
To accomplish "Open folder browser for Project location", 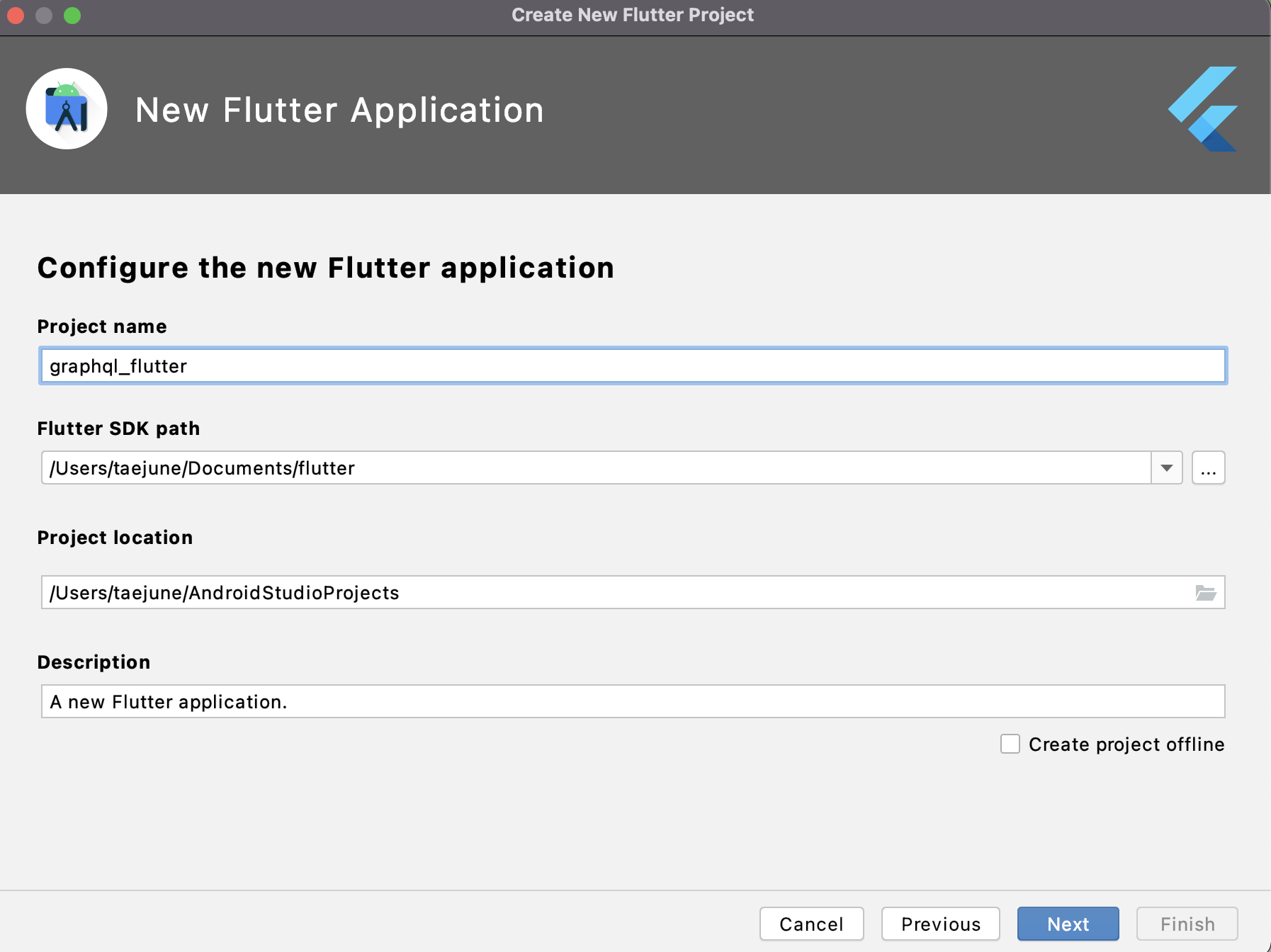I will (1206, 593).
